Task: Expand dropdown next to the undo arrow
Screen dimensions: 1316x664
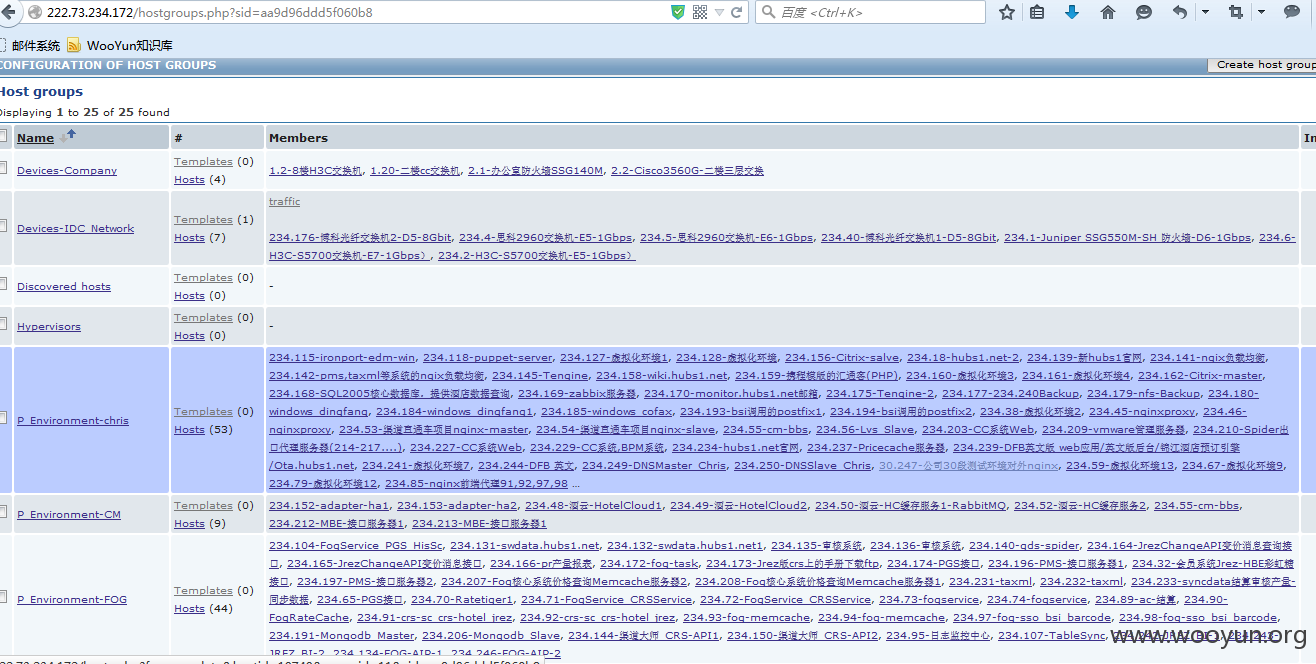Action: click(1205, 12)
